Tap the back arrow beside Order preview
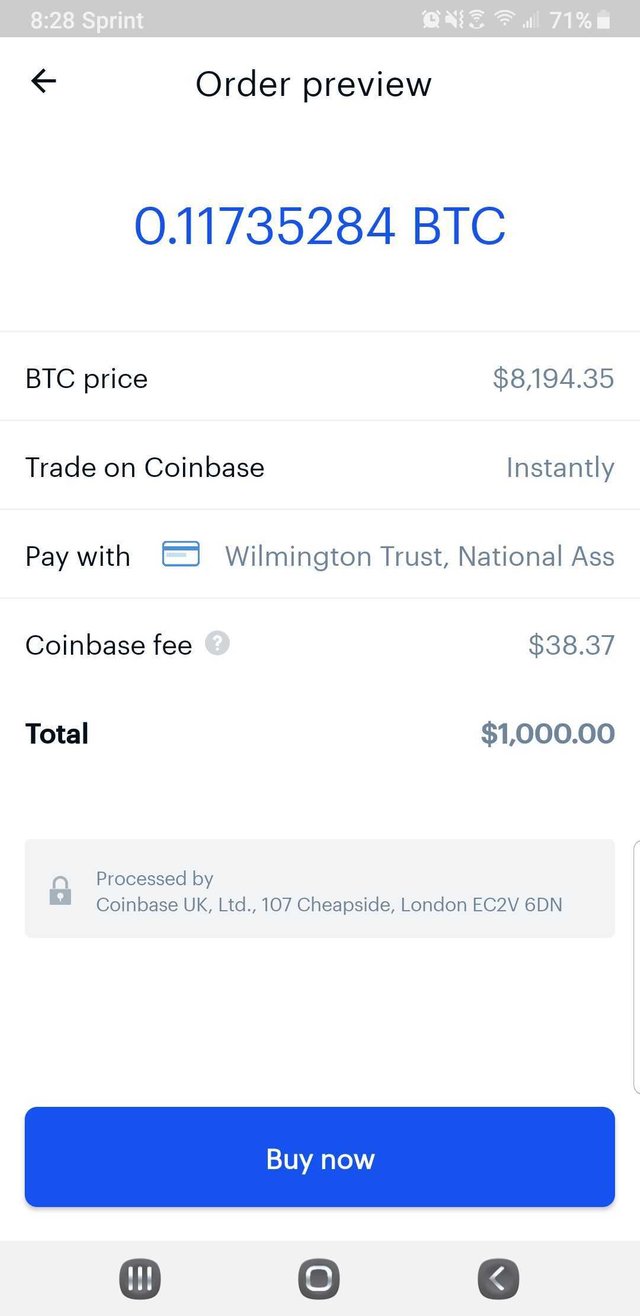This screenshot has width=640, height=1316. [x=44, y=81]
